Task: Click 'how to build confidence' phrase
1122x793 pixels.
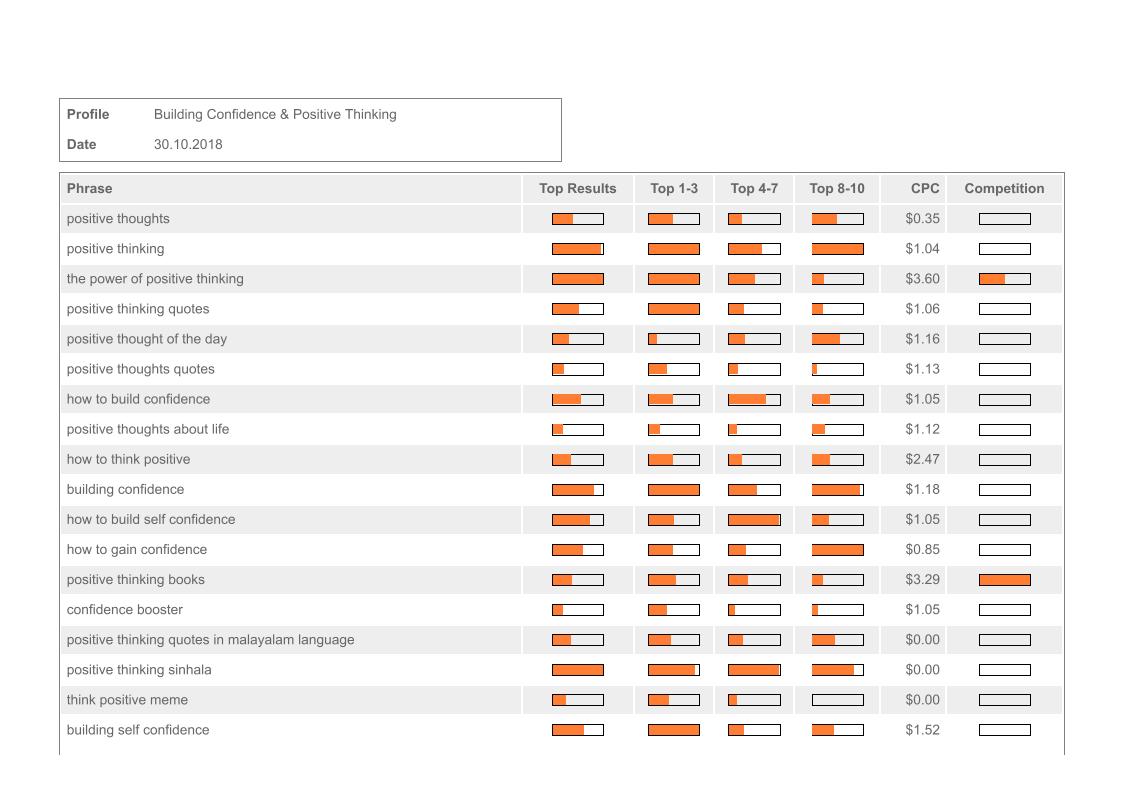Action: [138, 399]
